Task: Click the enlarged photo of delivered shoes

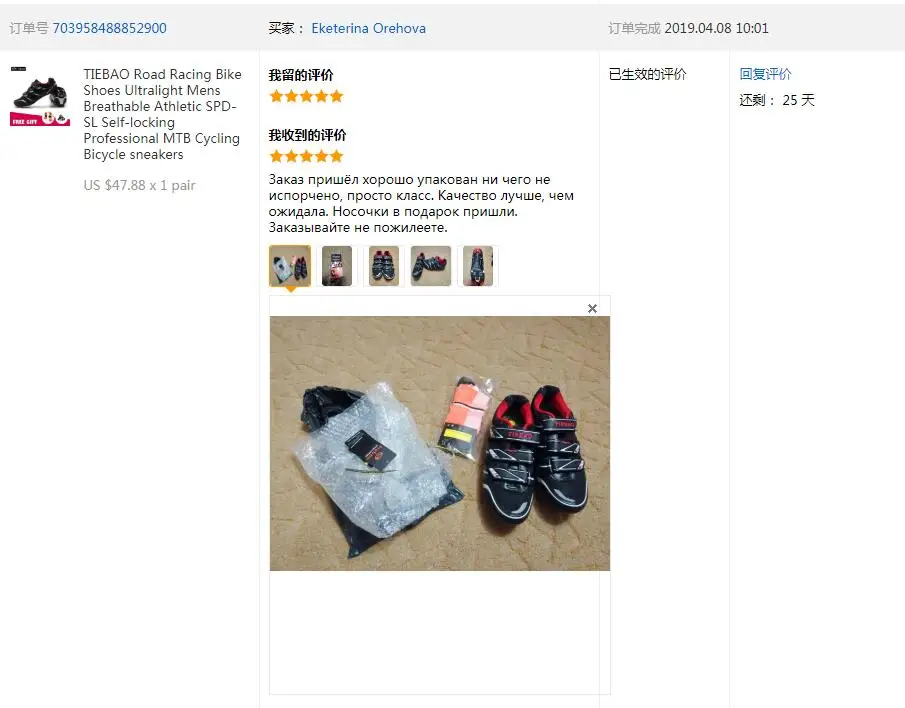Action: coord(440,443)
